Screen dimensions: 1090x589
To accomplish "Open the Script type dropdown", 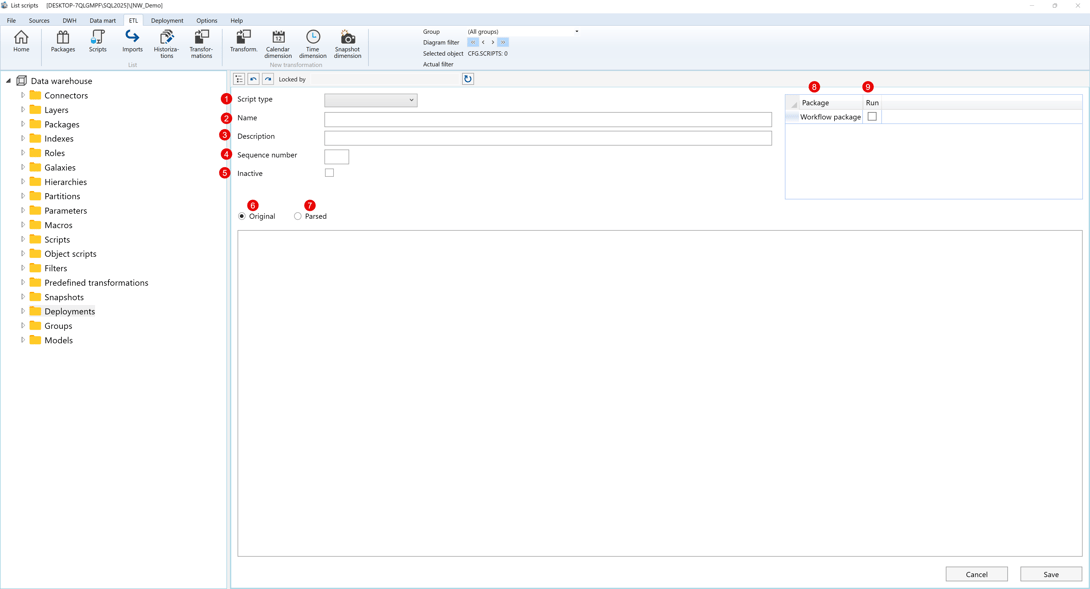I will [370, 100].
